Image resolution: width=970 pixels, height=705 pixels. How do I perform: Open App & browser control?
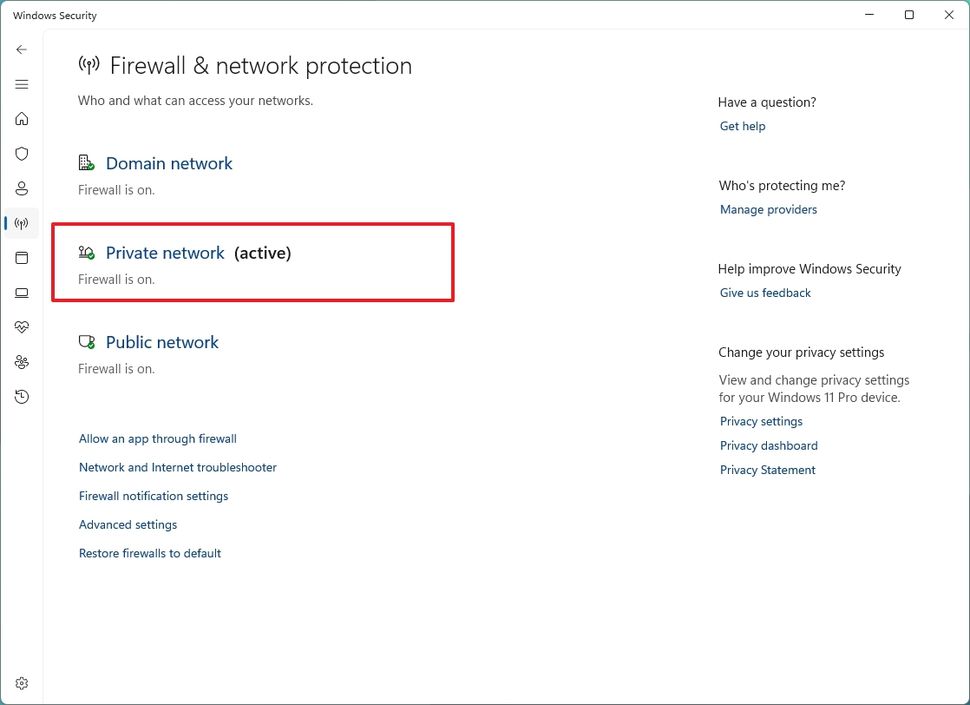[21, 258]
